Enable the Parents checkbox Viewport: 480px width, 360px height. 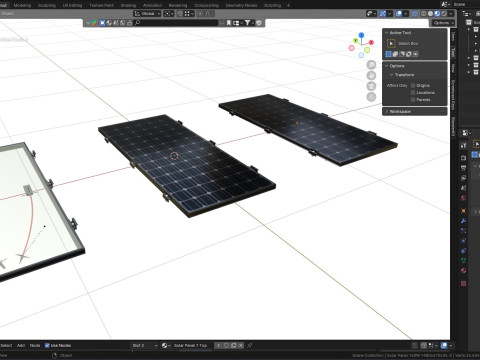413,100
